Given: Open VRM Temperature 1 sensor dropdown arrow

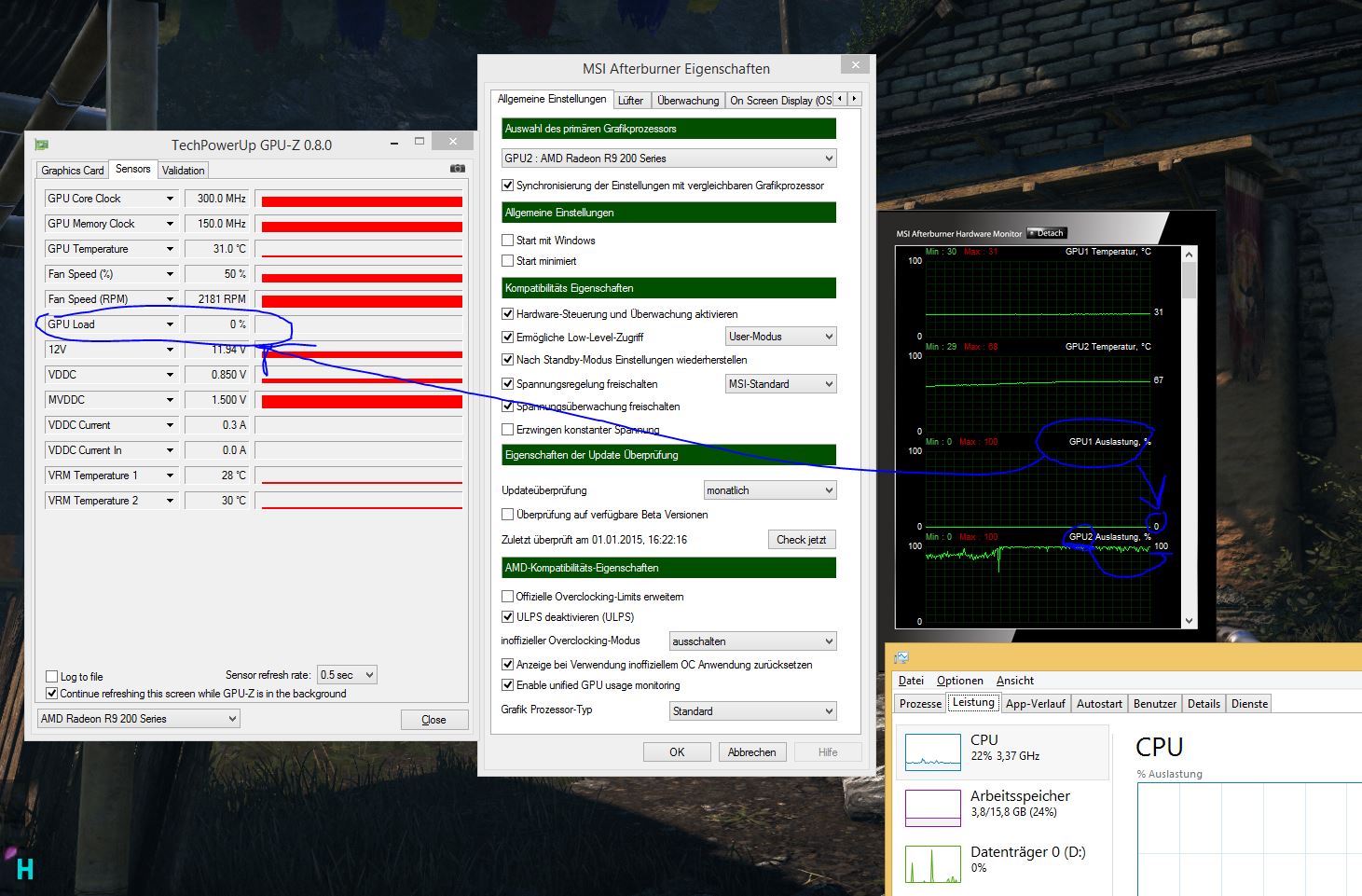Looking at the screenshot, I should click(x=170, y=476).
